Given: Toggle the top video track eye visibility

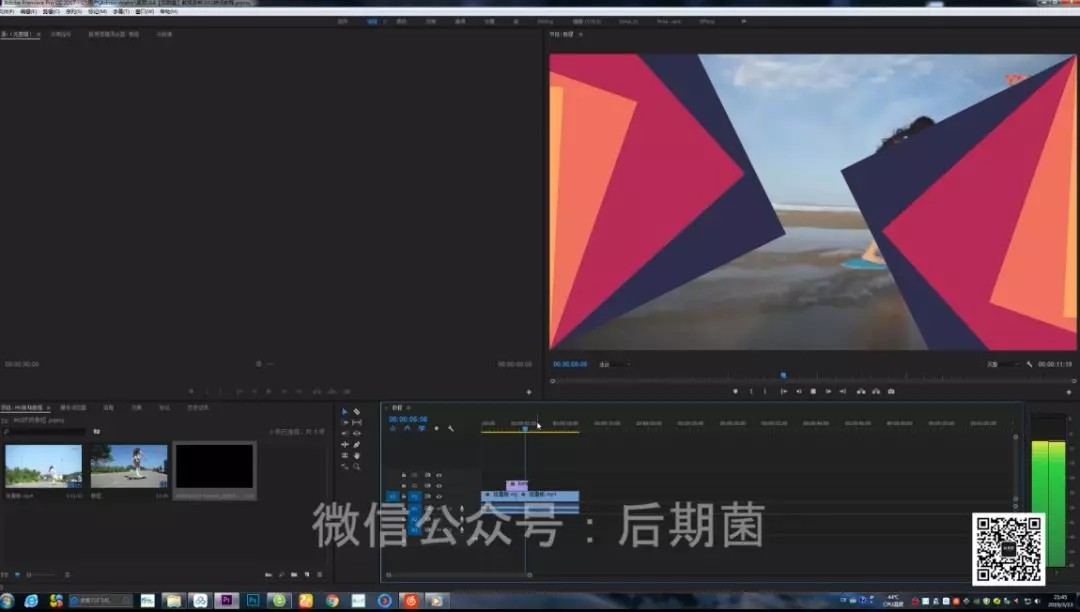Looking at the screenshot, I should click(x=439, y=474).
